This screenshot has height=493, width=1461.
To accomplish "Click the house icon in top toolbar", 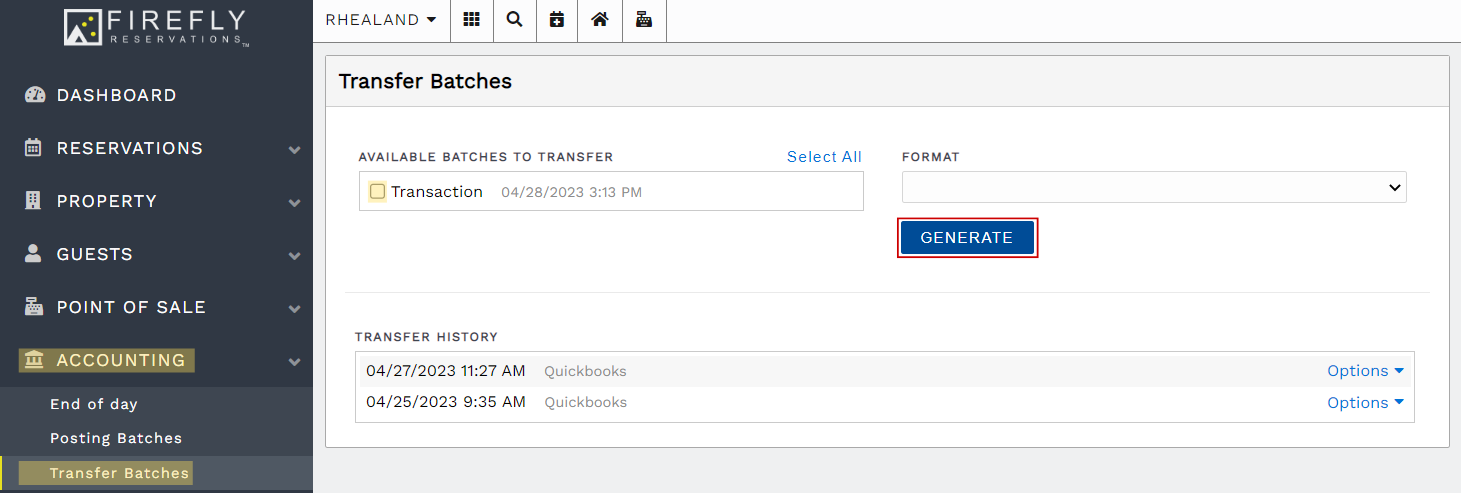I will [600, 20].
